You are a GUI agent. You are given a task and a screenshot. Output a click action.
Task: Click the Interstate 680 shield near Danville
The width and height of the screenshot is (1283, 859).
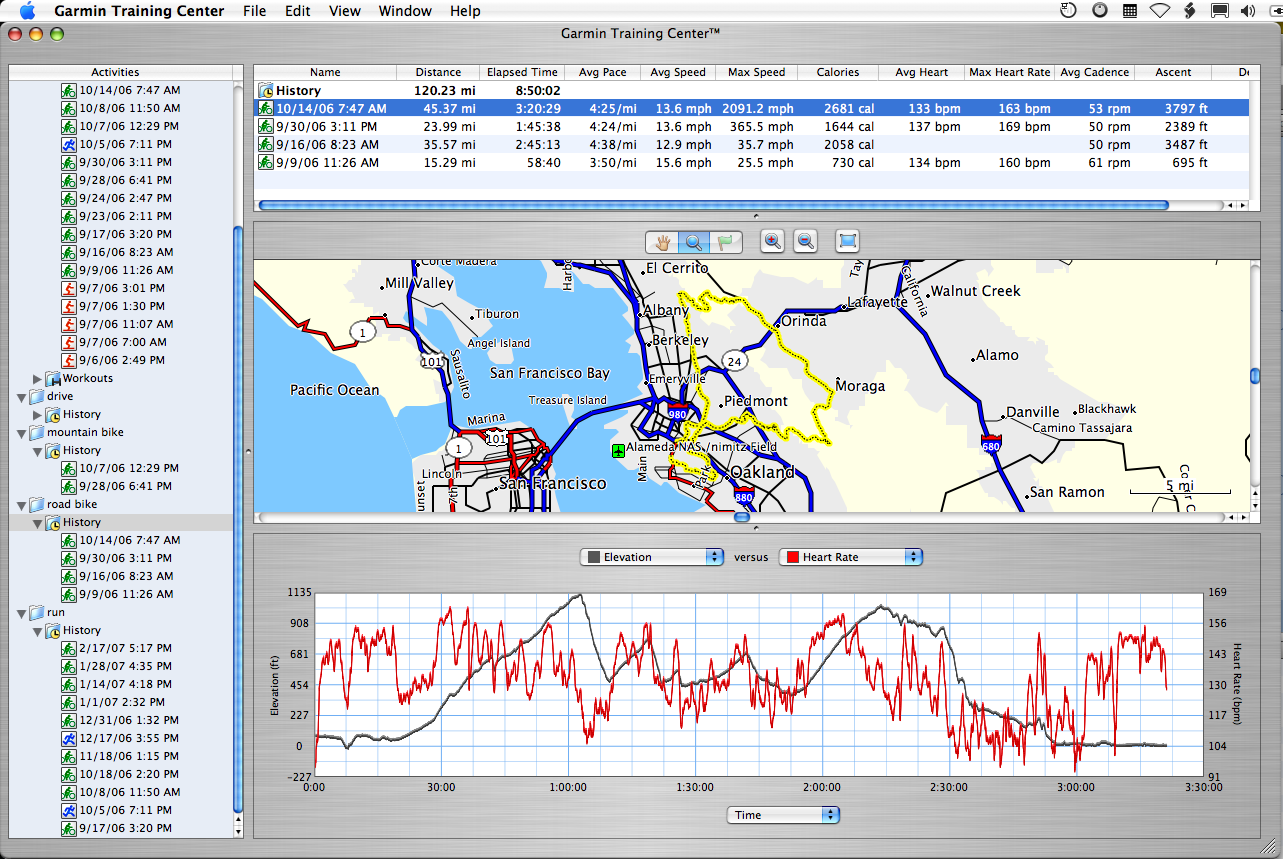pos(991,442)
